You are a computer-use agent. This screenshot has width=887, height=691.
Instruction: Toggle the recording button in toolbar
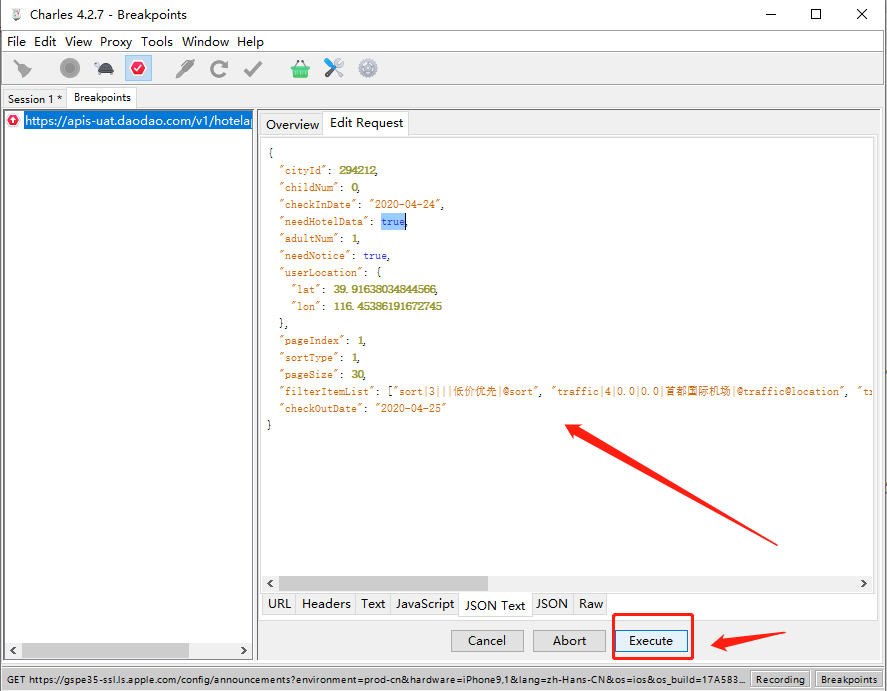point(70,68)
